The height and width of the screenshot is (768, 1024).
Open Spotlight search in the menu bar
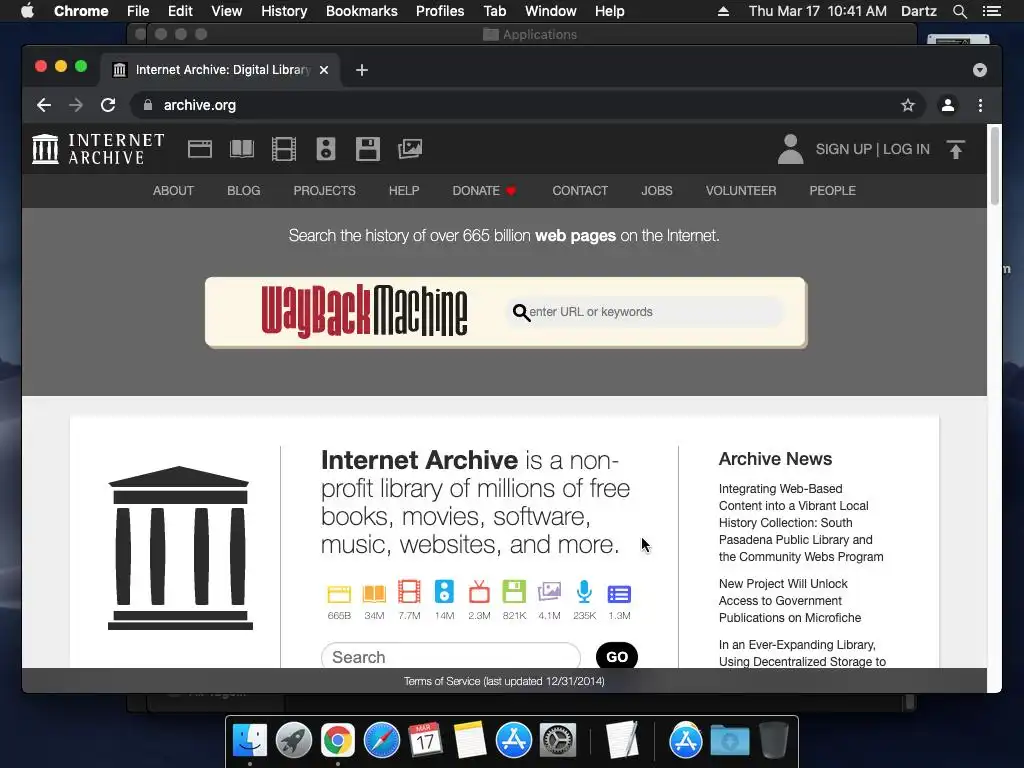[959, 11]
